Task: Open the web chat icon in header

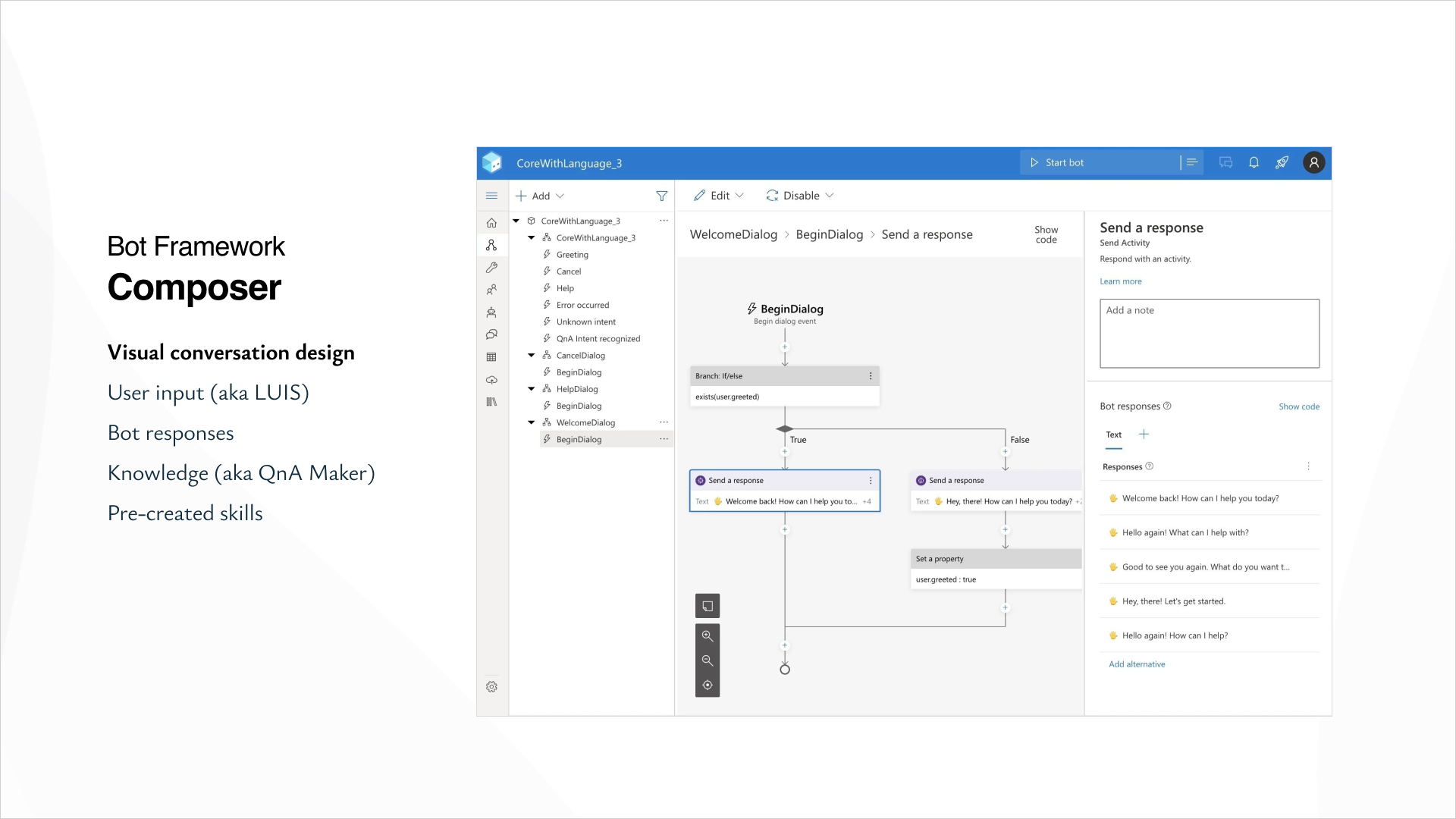Action: point(1225,162)
